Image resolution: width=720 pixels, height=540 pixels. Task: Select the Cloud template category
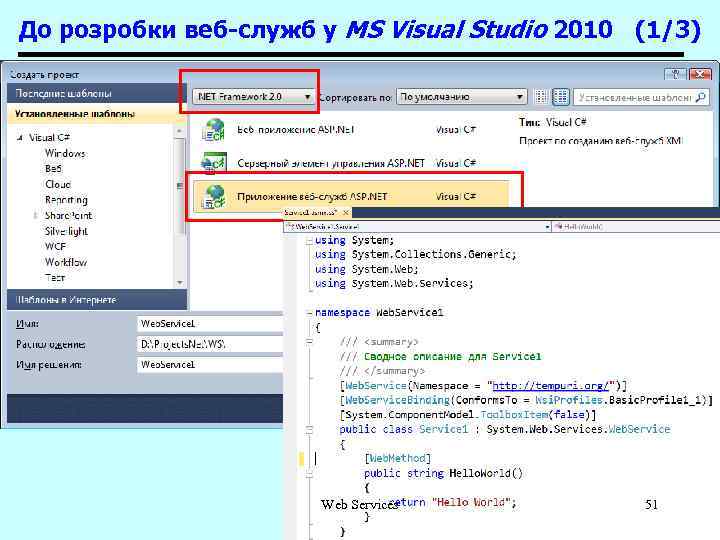click(x=58, y=184)
